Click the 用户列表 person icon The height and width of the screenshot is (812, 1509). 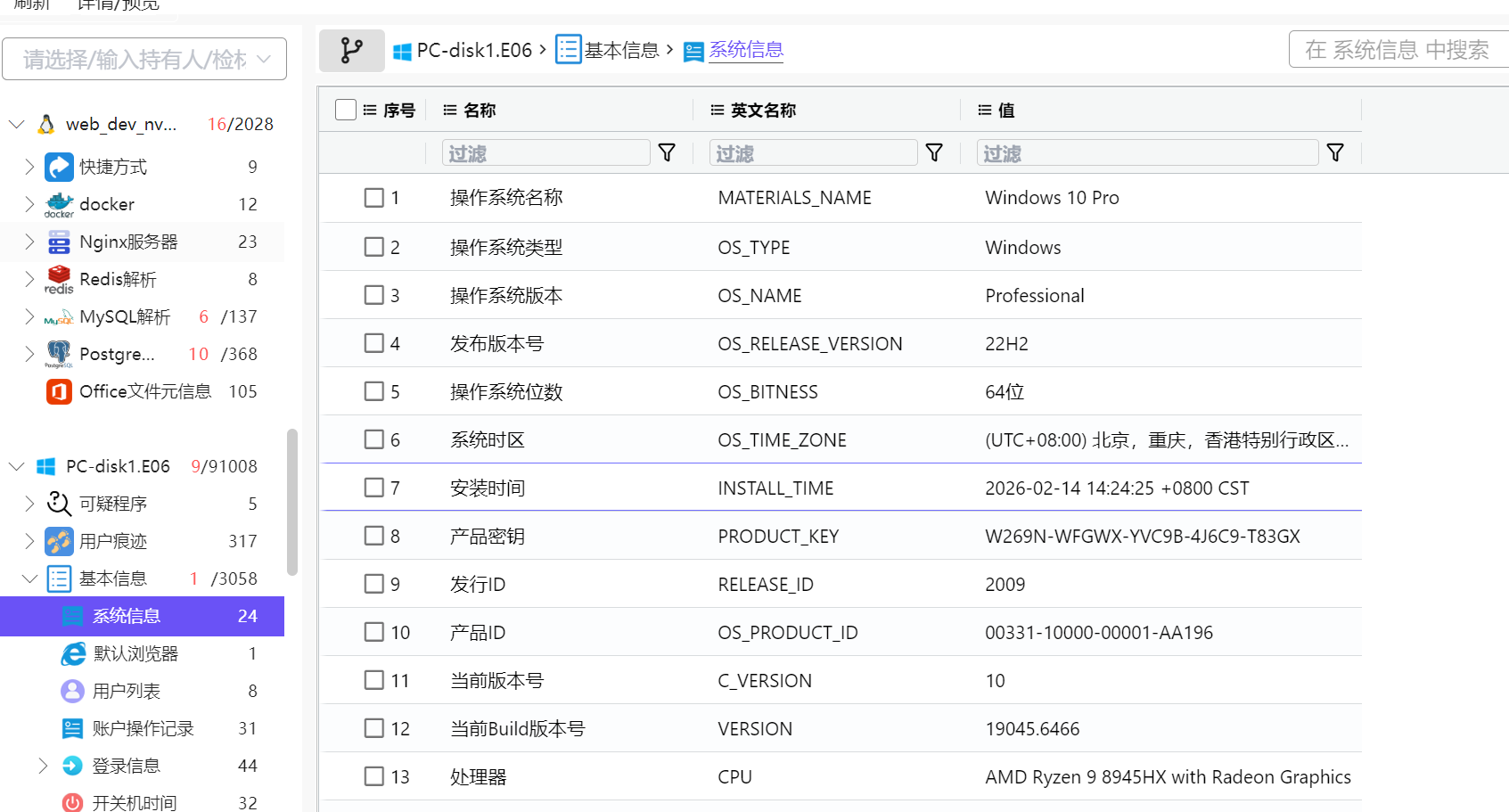pos(72,691)
